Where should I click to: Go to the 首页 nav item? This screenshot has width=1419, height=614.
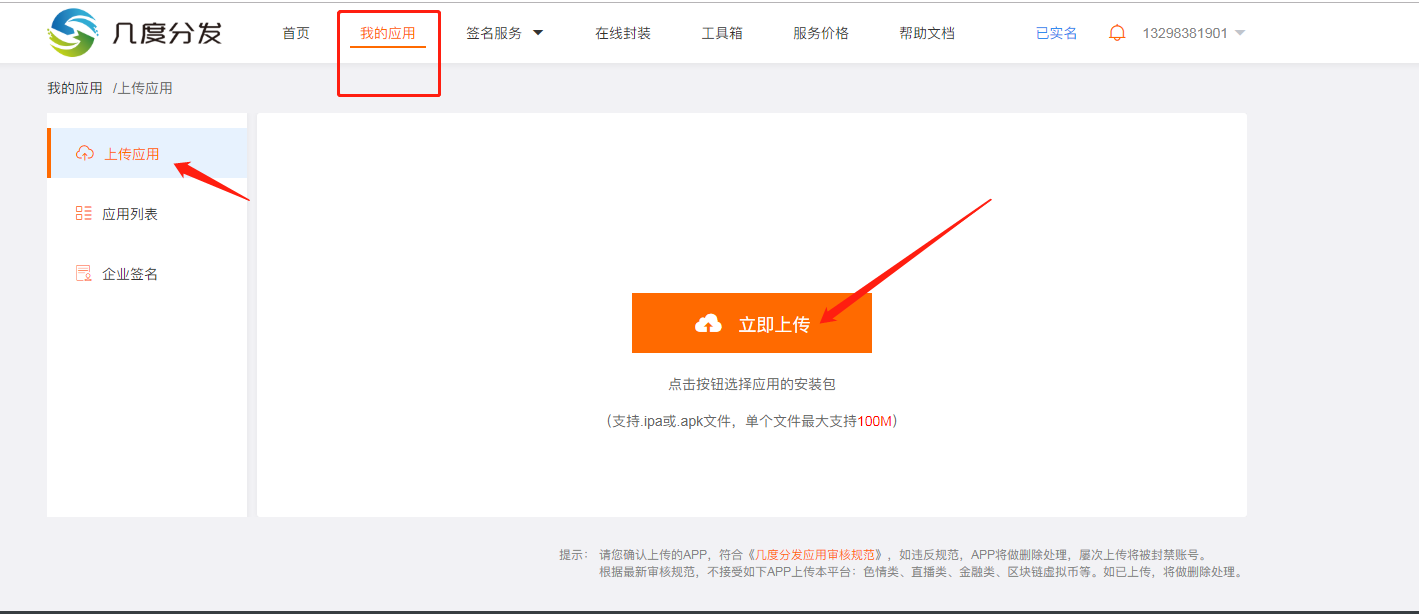coord(296,33)
